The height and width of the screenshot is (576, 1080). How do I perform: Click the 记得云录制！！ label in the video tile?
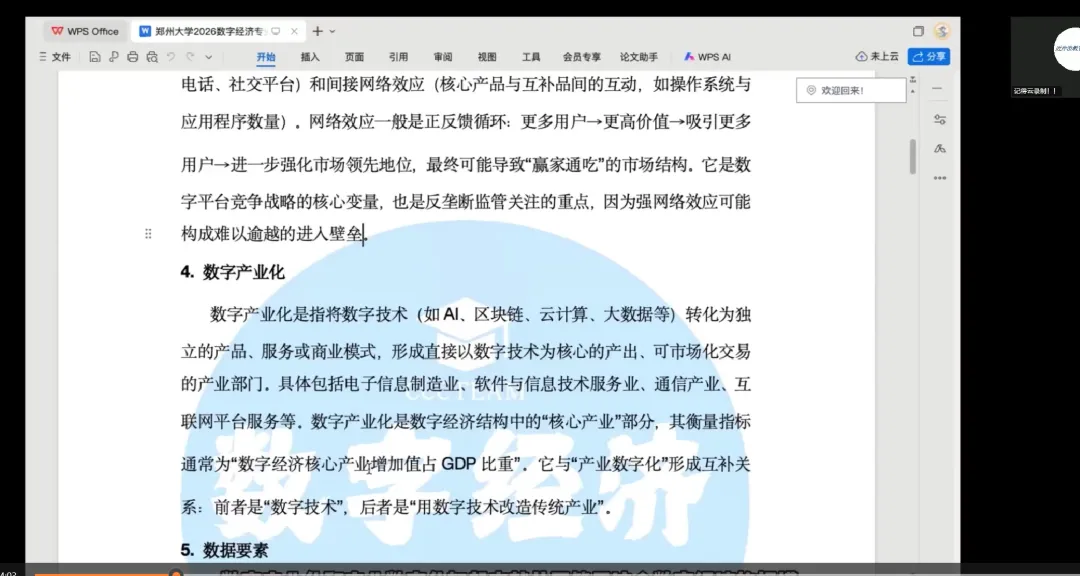click(1036, 91)
